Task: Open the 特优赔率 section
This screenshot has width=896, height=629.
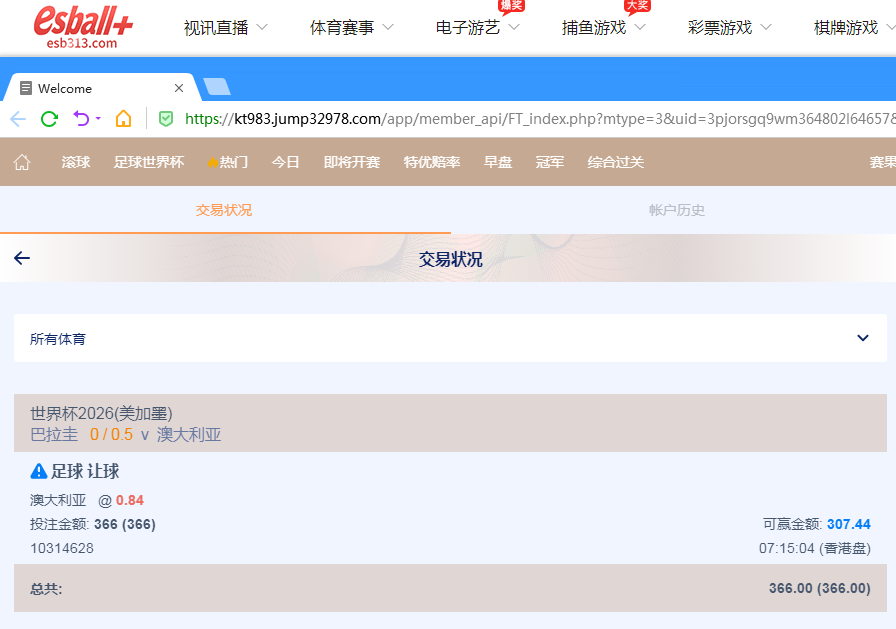Action: [431, 162]
